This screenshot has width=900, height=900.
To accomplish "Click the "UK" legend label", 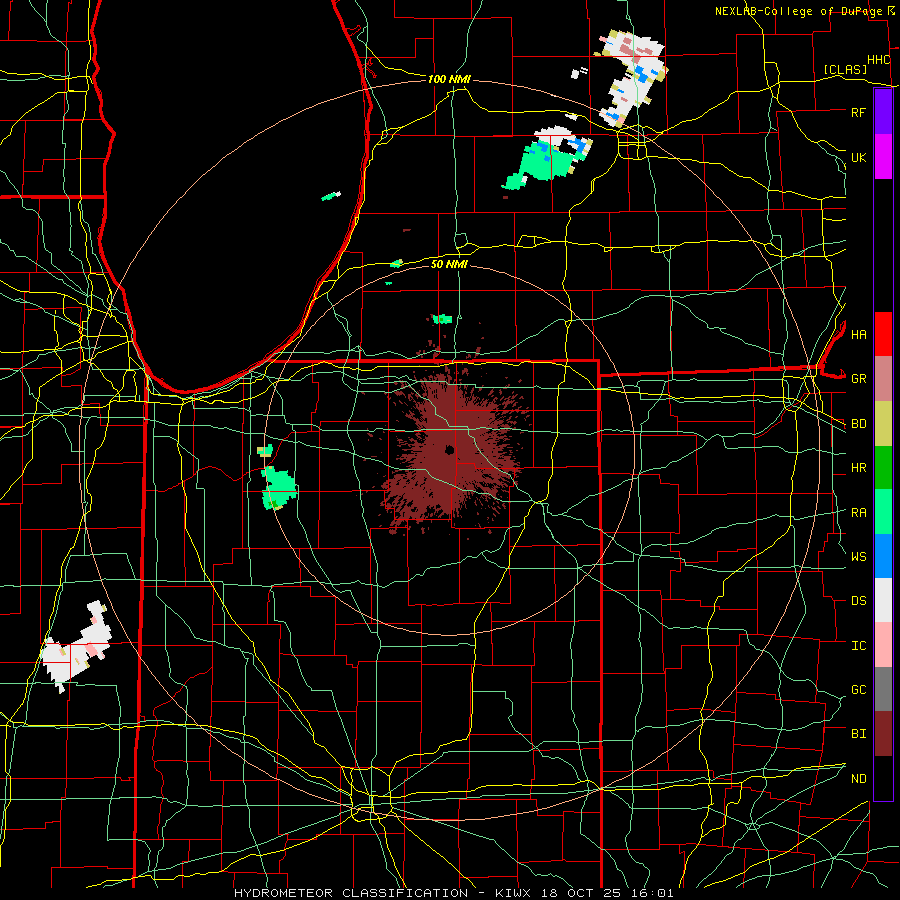I will coord(858,157).
